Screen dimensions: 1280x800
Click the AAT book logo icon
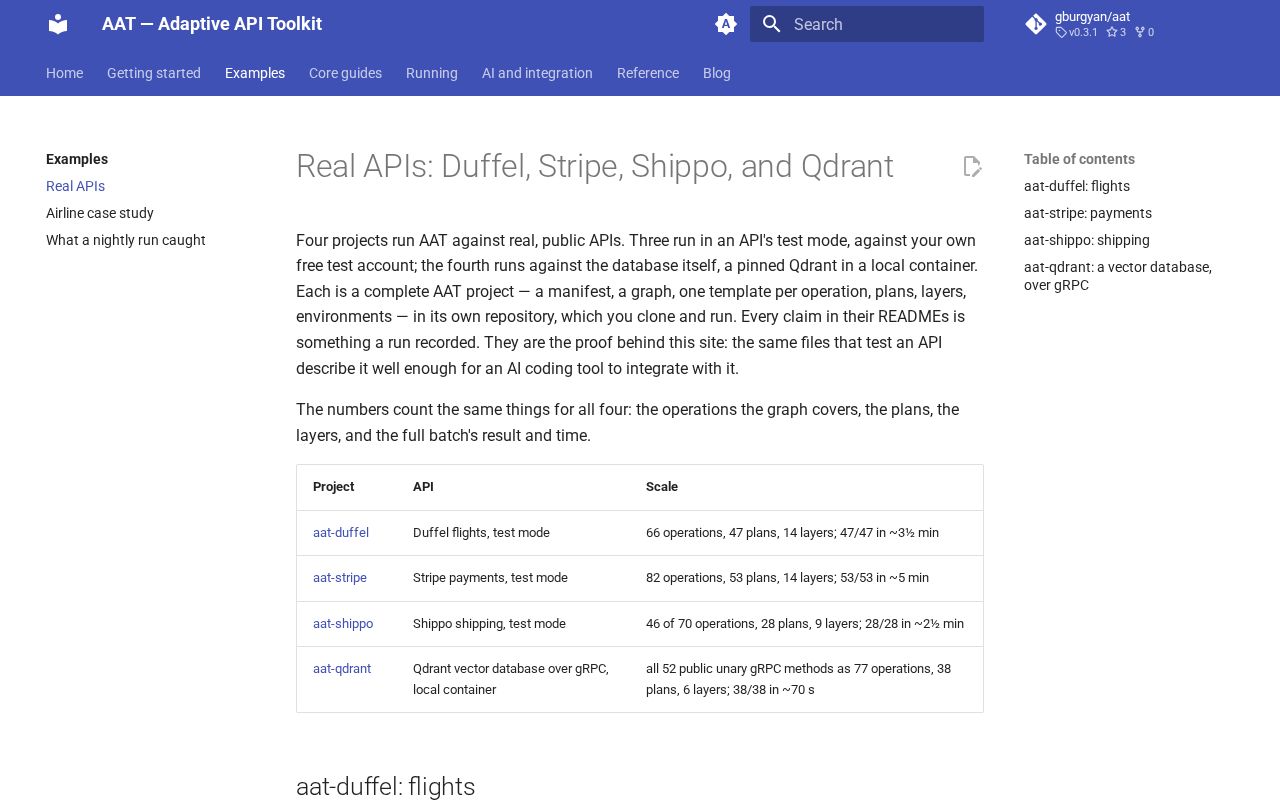[58, 24]
